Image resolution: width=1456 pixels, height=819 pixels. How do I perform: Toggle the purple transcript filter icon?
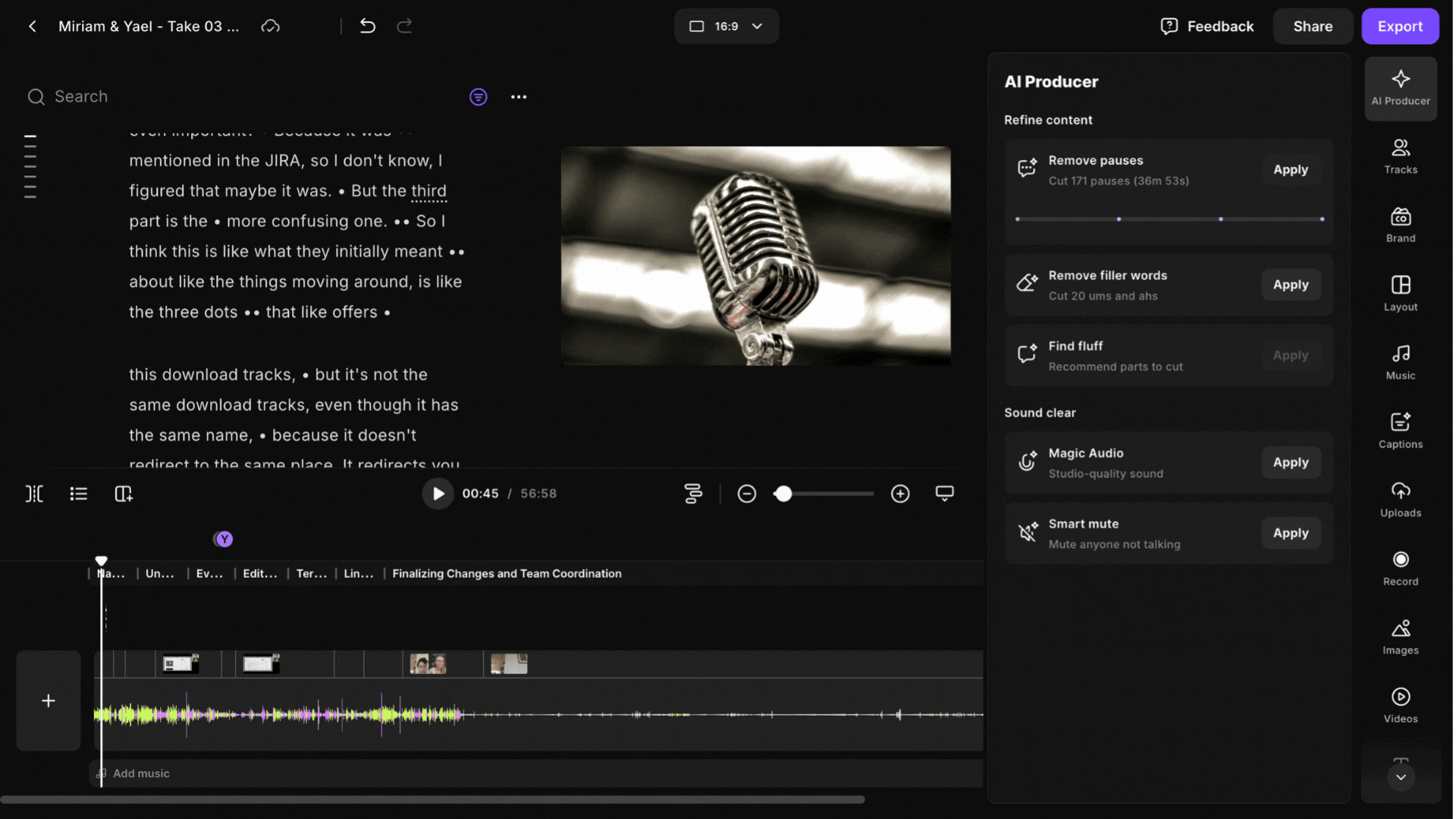click(x=478, y=97)
